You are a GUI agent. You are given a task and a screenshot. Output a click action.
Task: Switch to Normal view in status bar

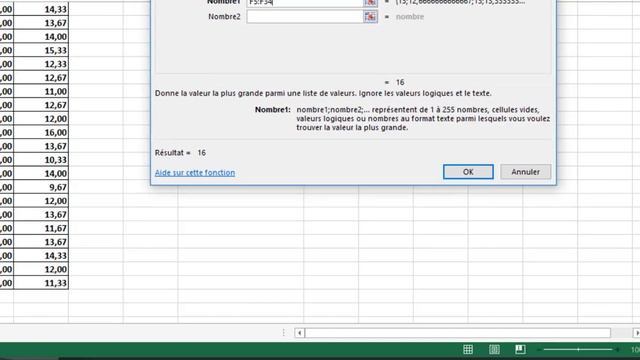pyautogui.click(x=468, y=349)
